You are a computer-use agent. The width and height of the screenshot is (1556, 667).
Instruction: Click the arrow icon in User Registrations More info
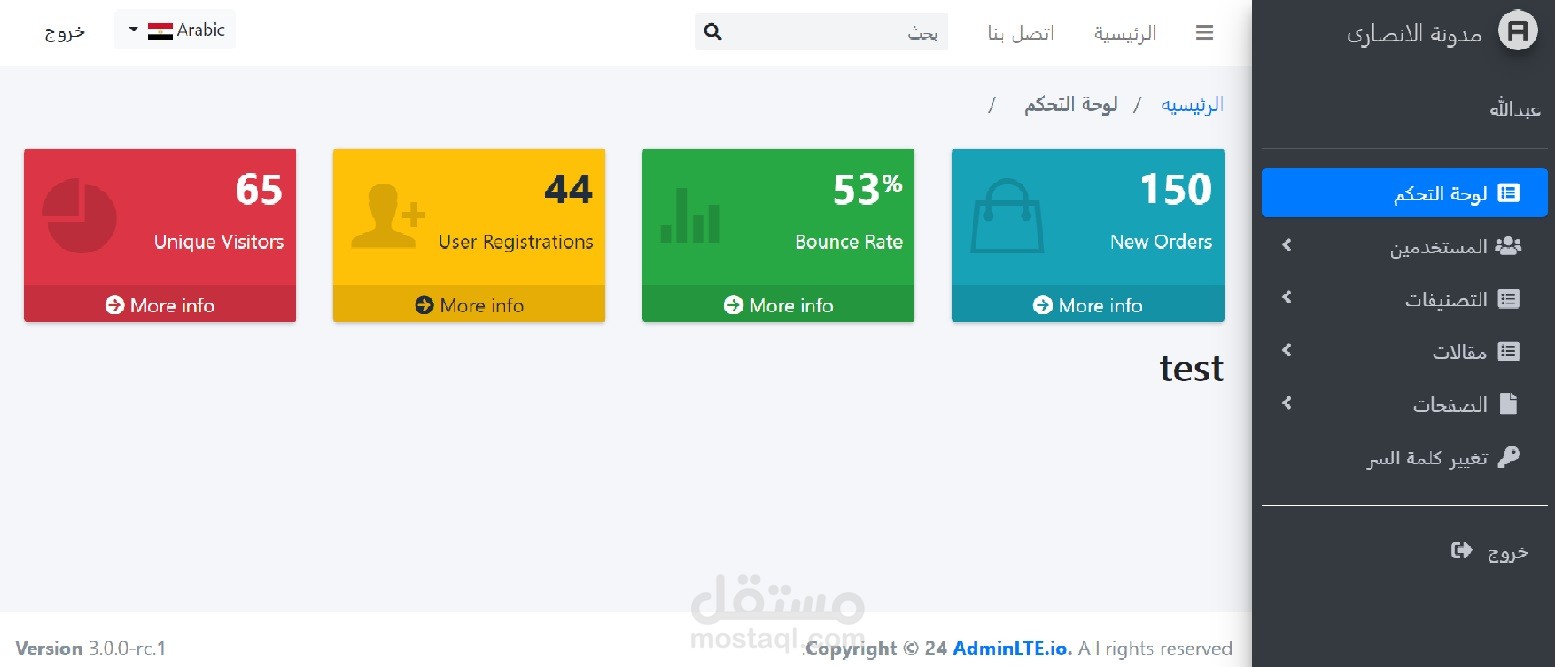coord(424,305)
